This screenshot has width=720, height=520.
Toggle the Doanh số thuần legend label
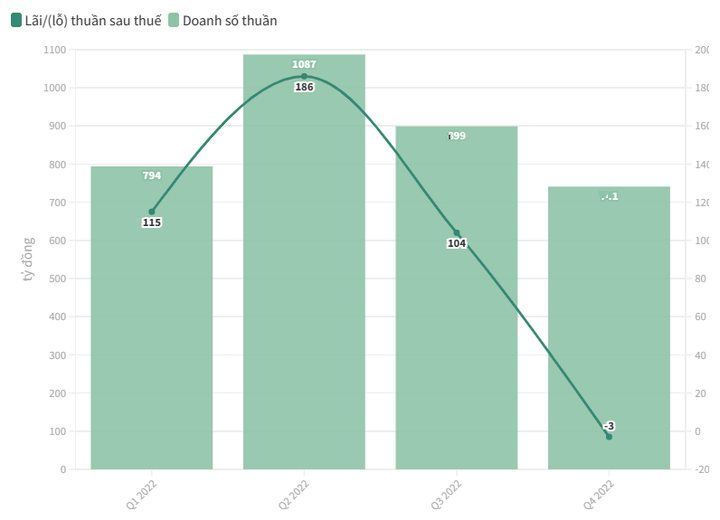click(230, 20)
